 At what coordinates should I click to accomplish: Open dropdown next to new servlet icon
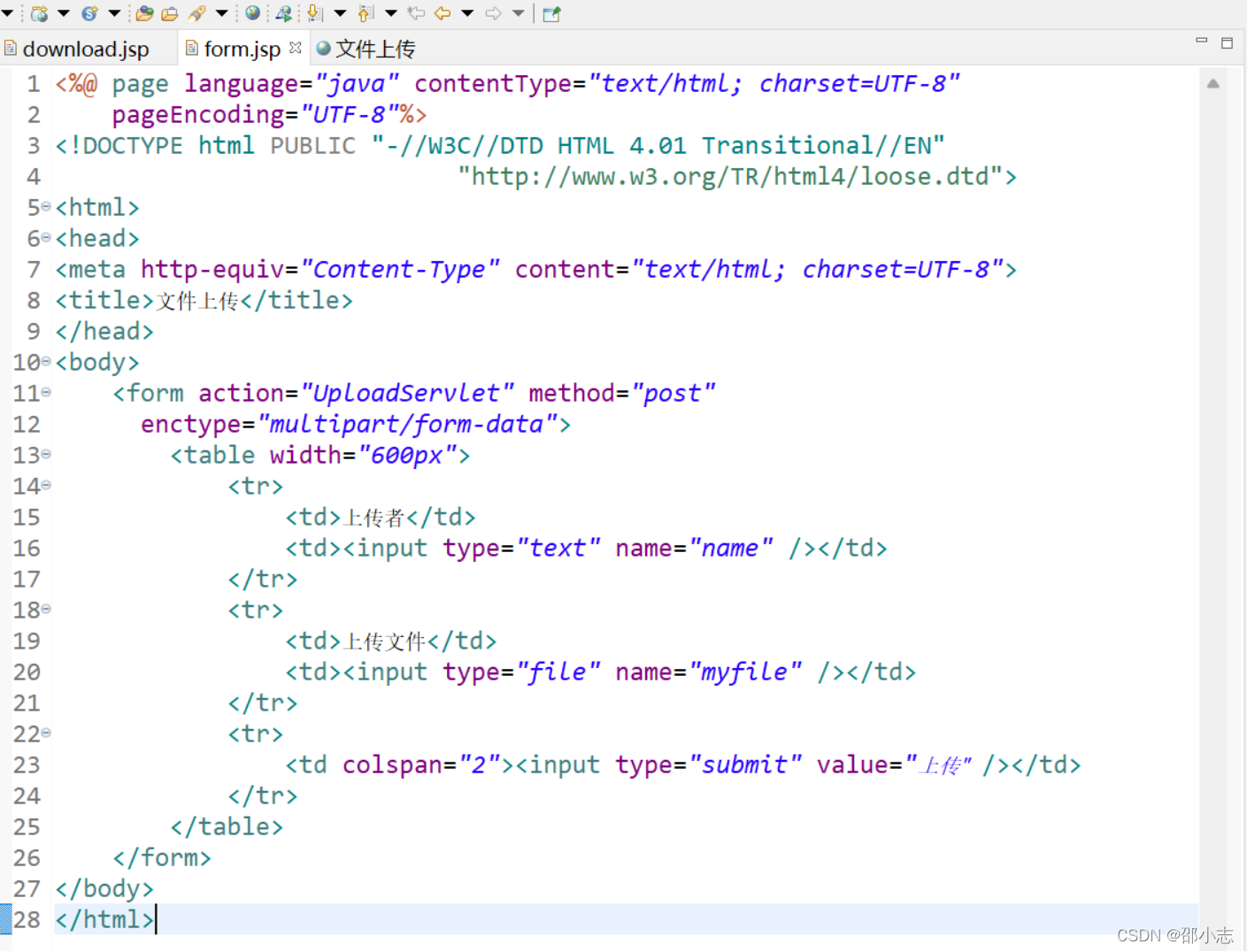[x=114, y=13]
